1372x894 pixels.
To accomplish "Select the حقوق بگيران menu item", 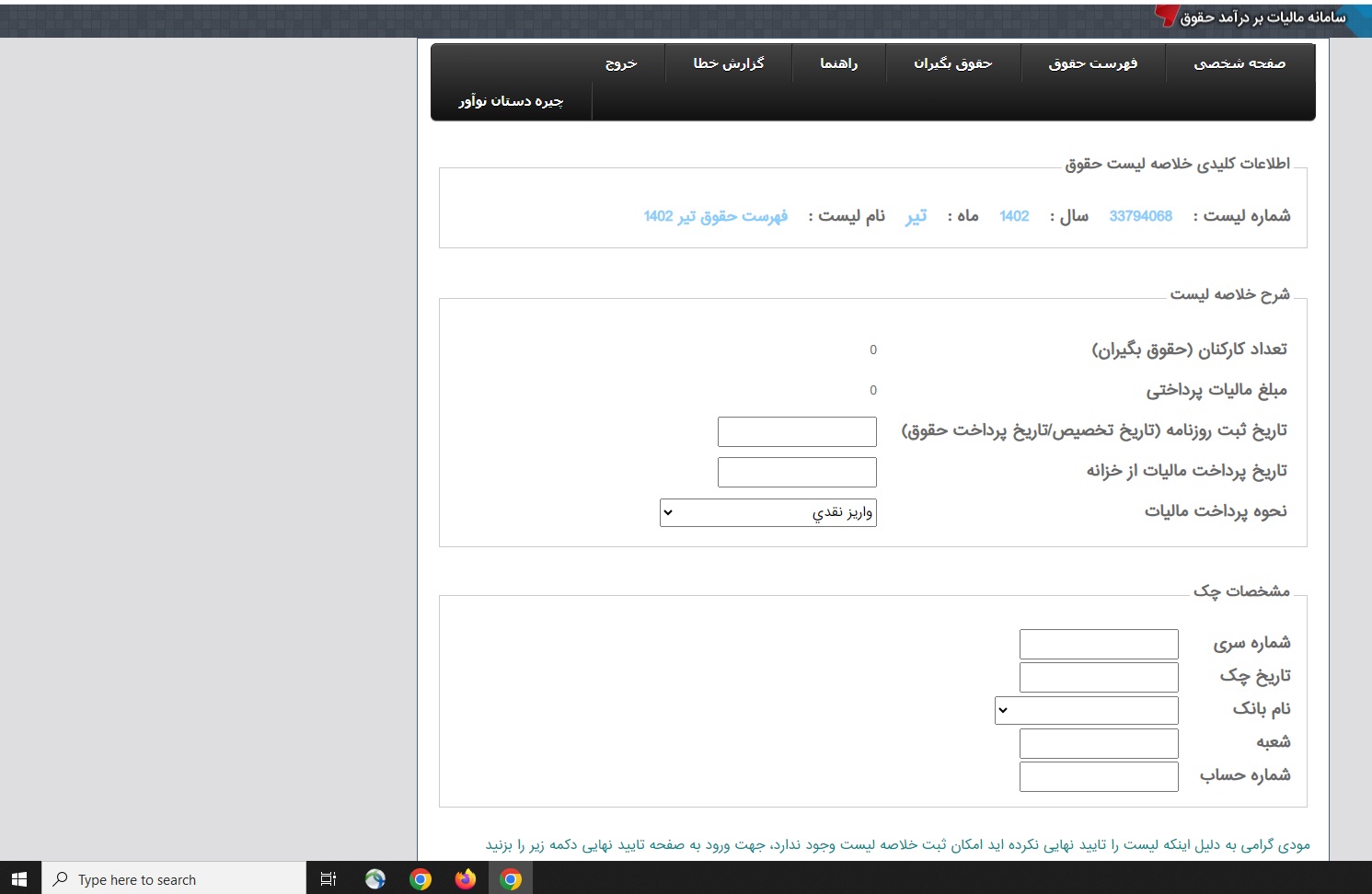I will point(952,63).
